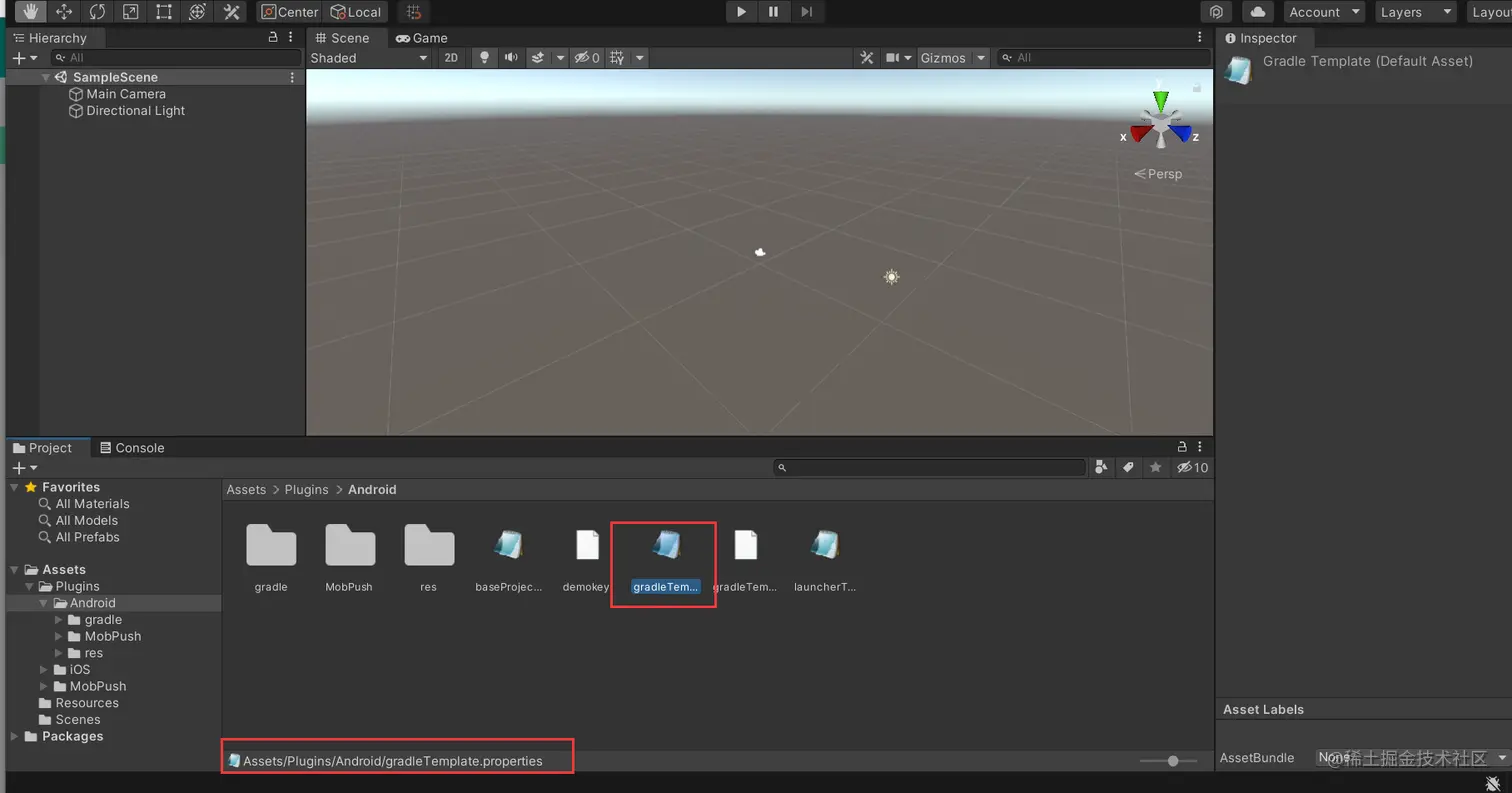The width and height of the screenshot is (1512, 793).
Task: Open AssetBundle None dropdown
Action: (x=1410, y=758)
